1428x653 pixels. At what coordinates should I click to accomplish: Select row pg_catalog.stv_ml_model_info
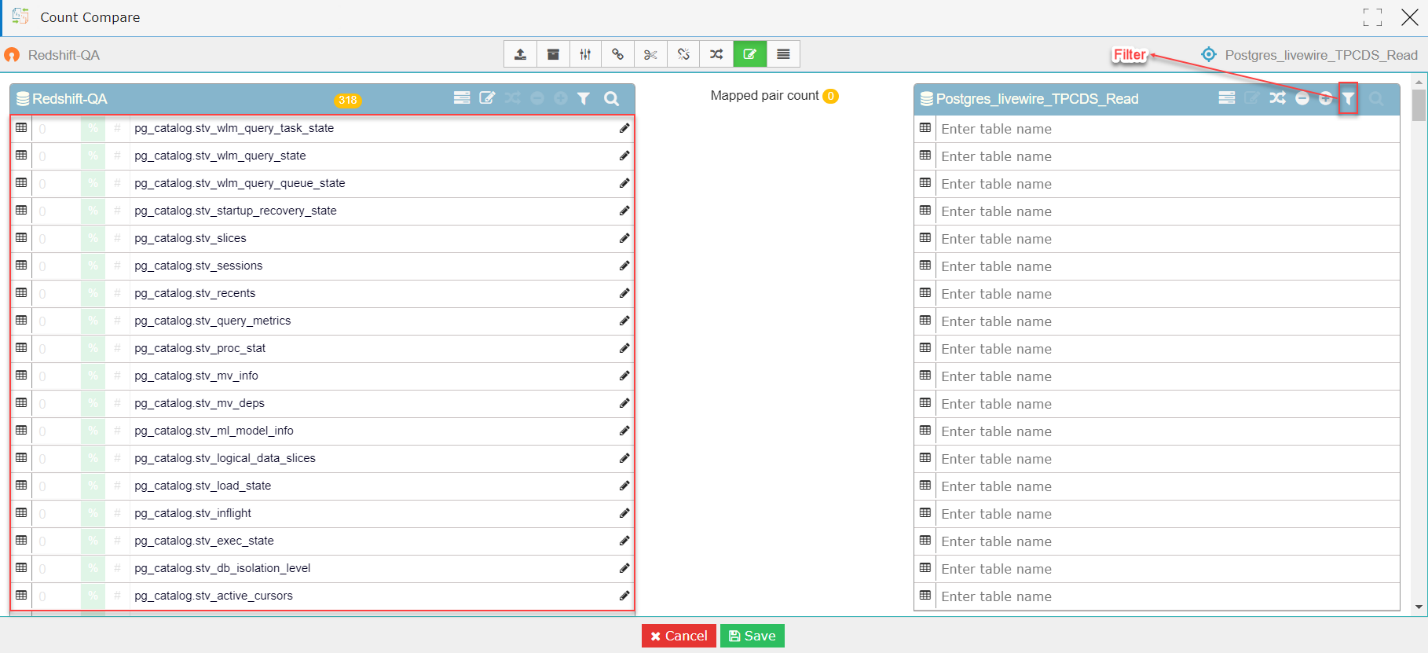pos(322,431)
